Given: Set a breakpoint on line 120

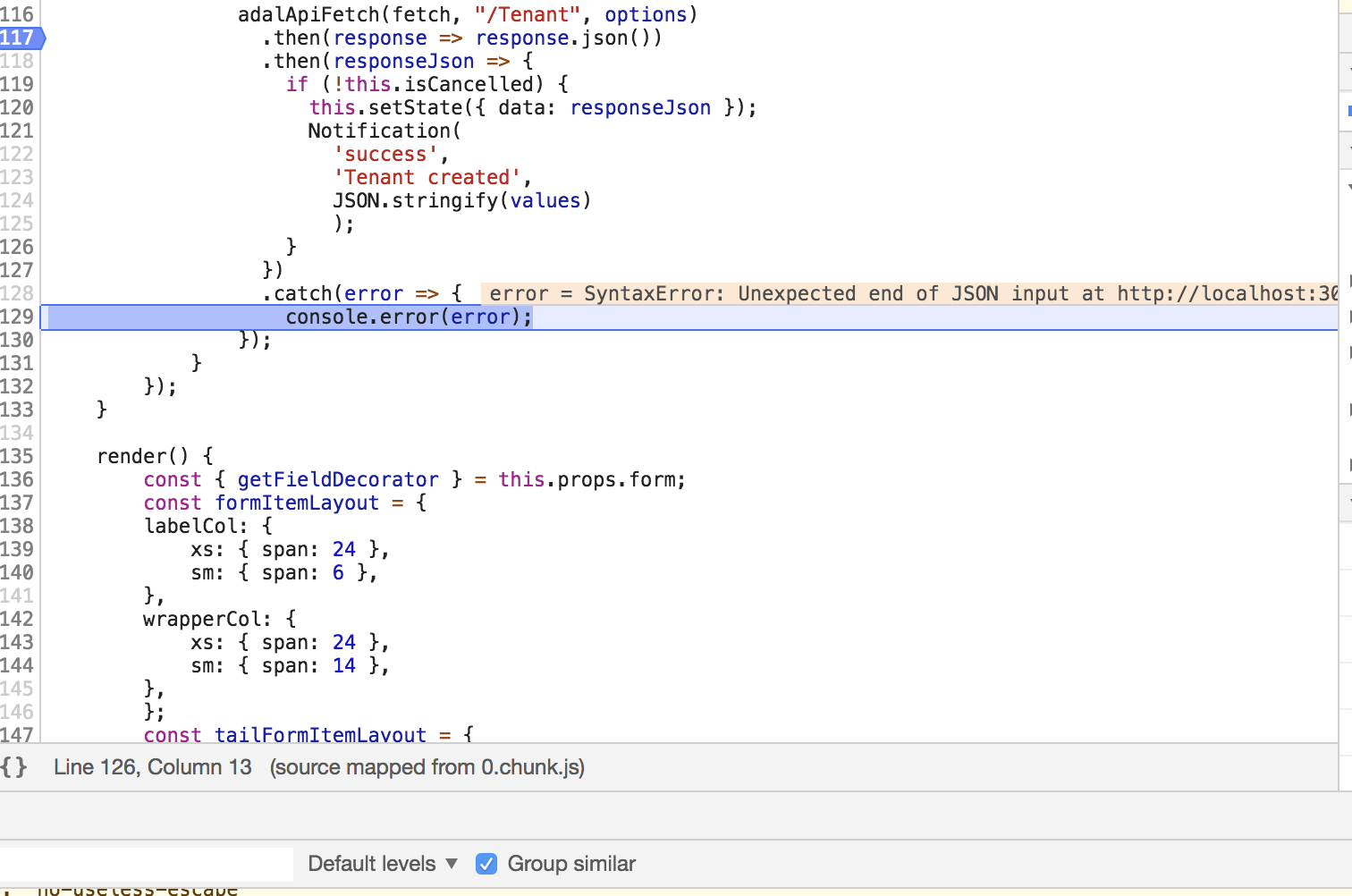Looking at the screenshot, I should (18, 107).
